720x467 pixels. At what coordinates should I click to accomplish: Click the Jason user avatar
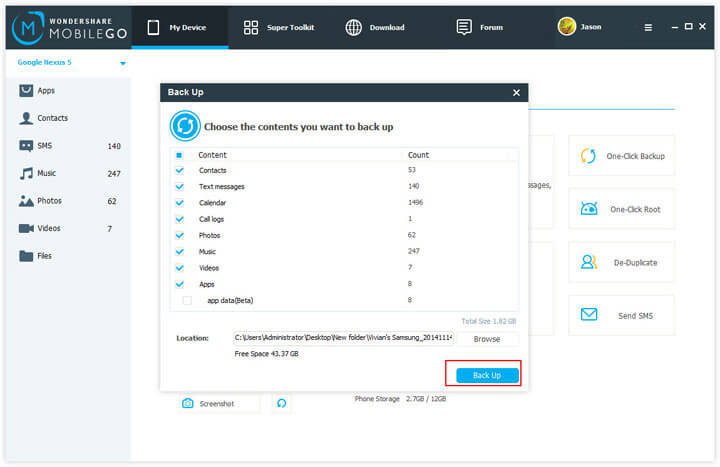(567, 27)
